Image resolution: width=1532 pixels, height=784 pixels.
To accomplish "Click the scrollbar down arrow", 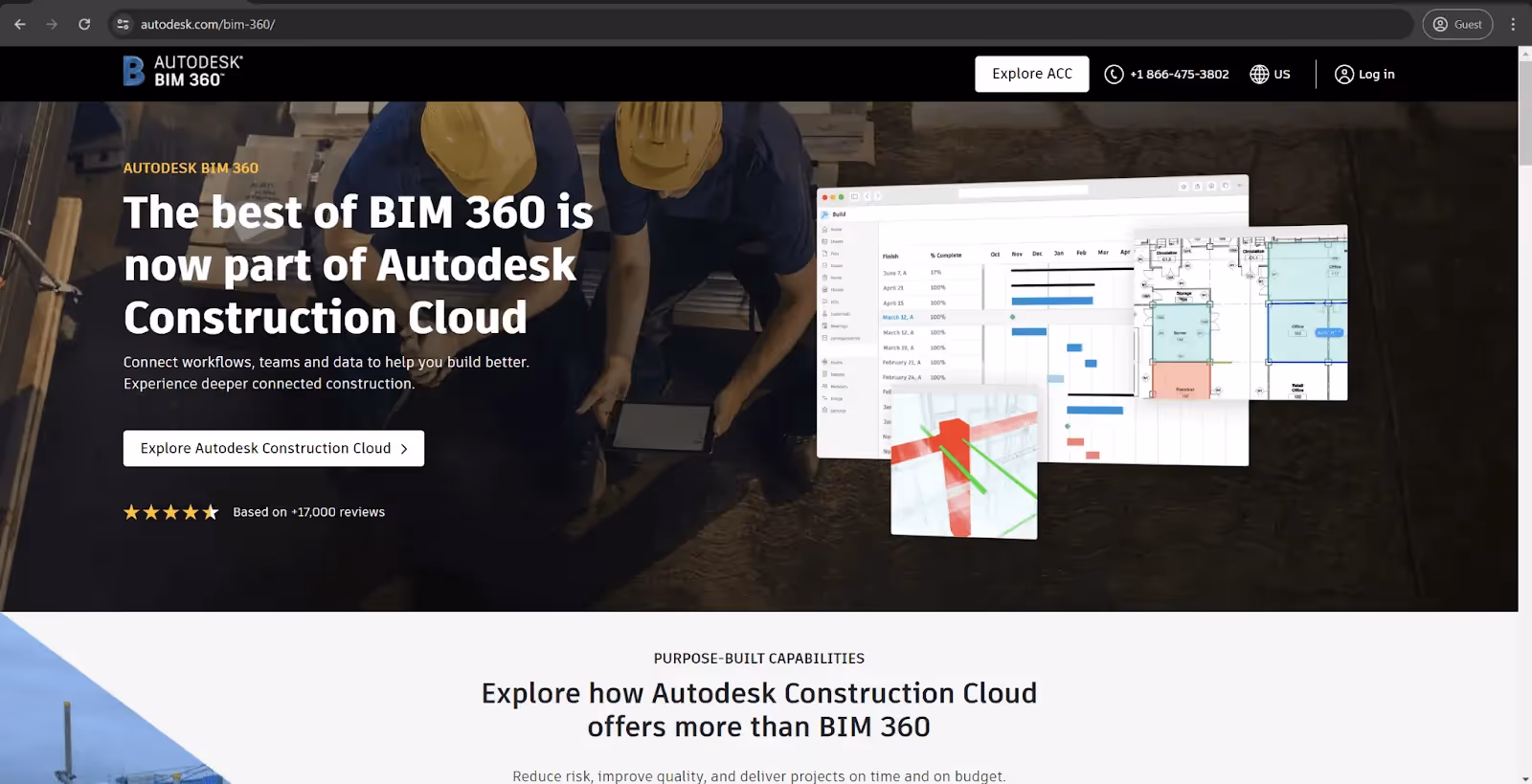I will [1525, 777].
